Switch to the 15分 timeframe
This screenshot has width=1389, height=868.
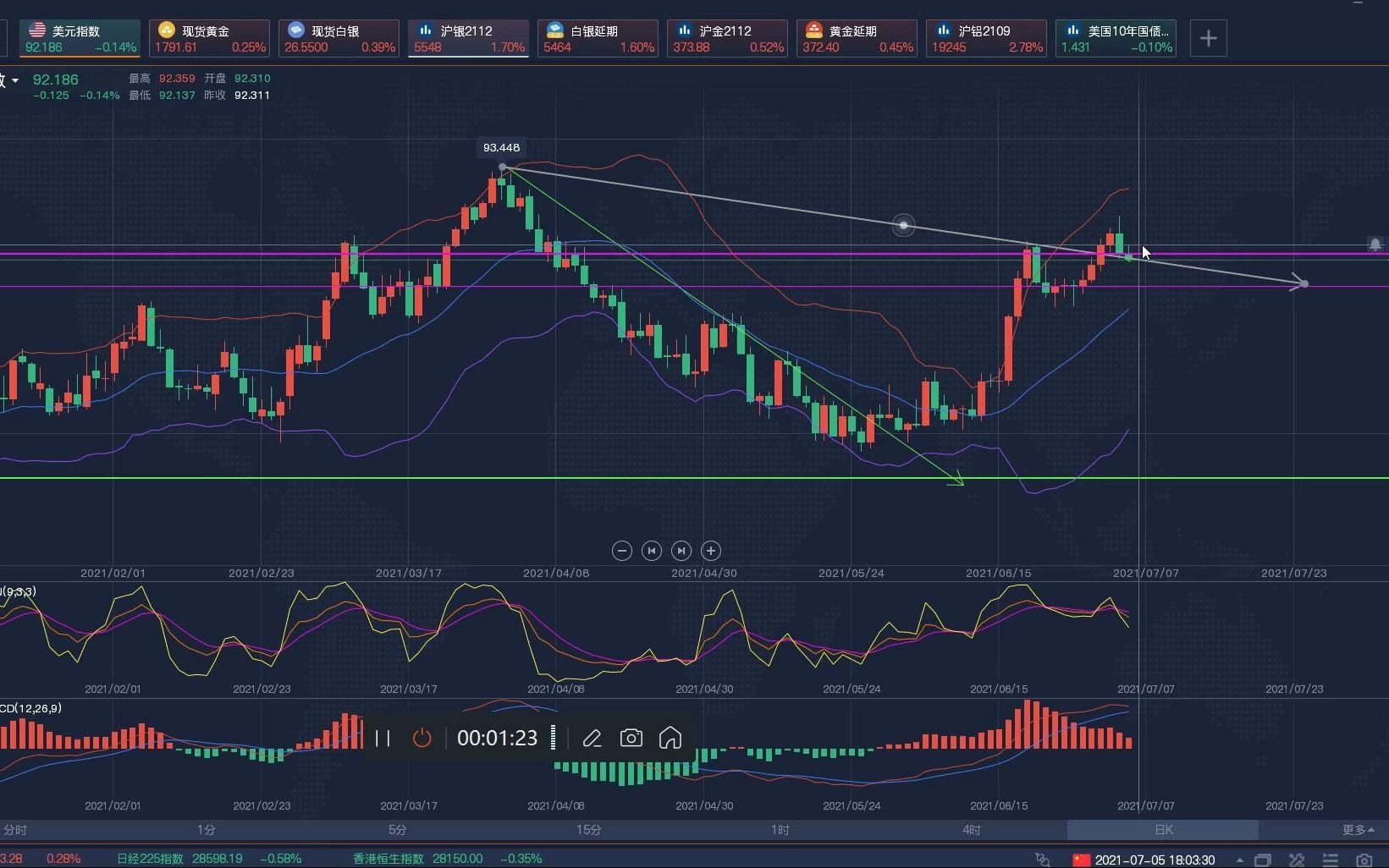pyautogui.click(x=588, y=830)
